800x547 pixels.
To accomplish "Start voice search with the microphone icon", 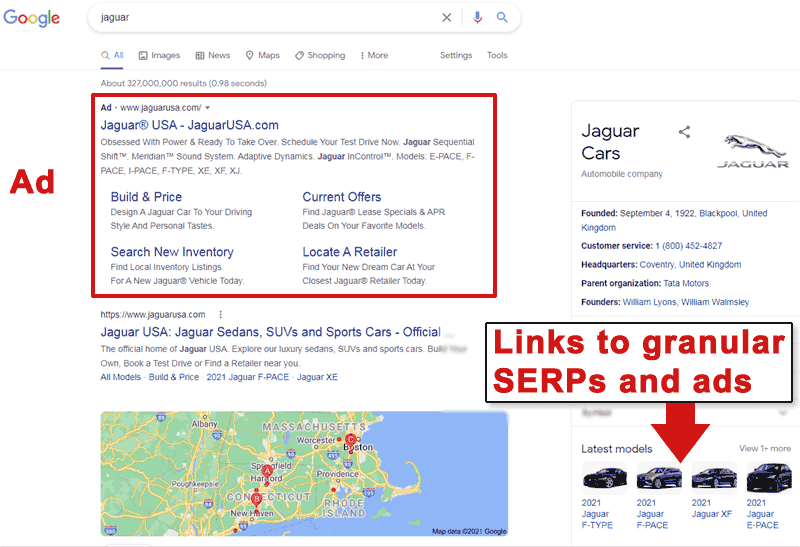I will [477, 17].
